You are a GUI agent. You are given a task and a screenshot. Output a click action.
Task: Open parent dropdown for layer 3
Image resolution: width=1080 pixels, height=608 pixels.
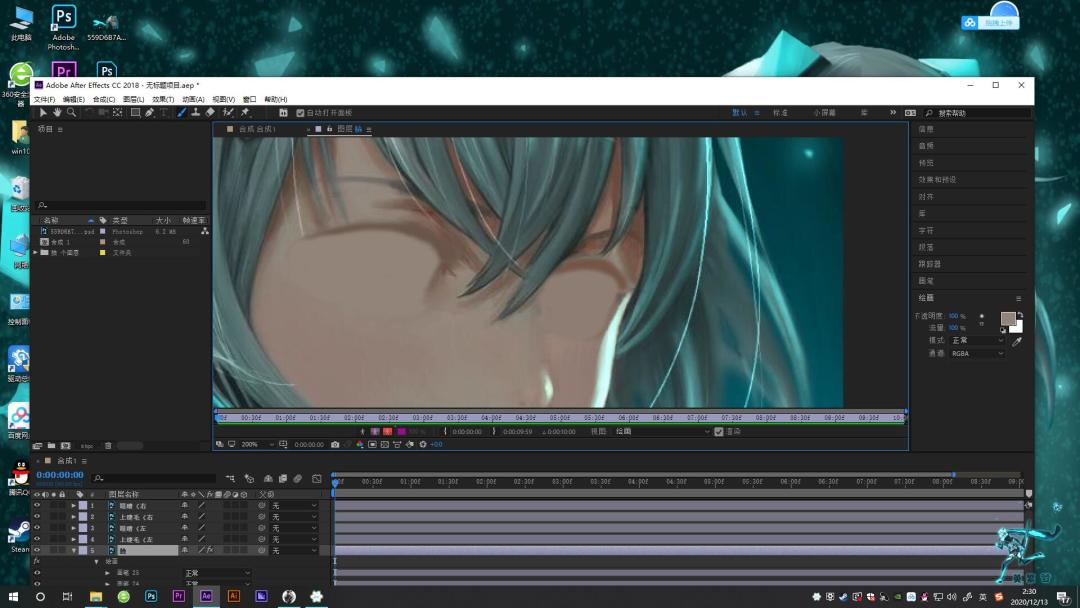294,528
